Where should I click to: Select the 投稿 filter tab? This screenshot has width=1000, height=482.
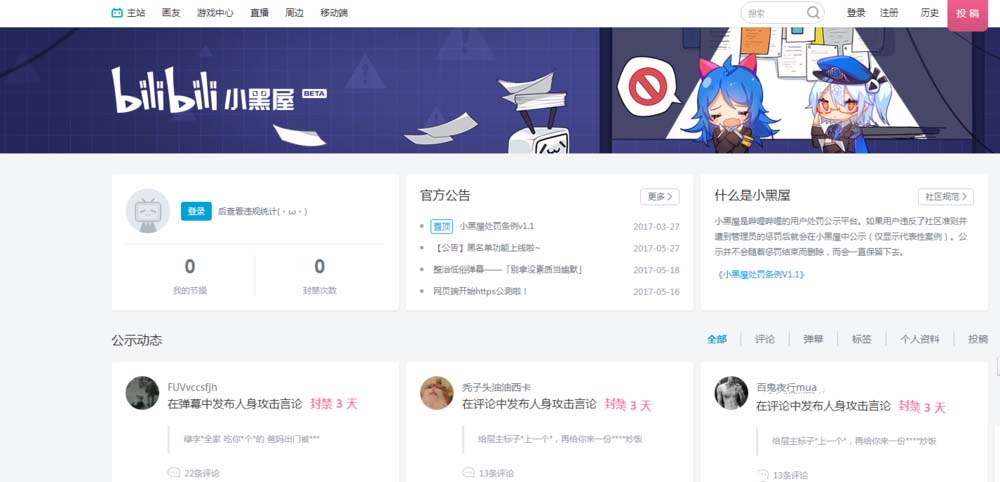(978, 339)
